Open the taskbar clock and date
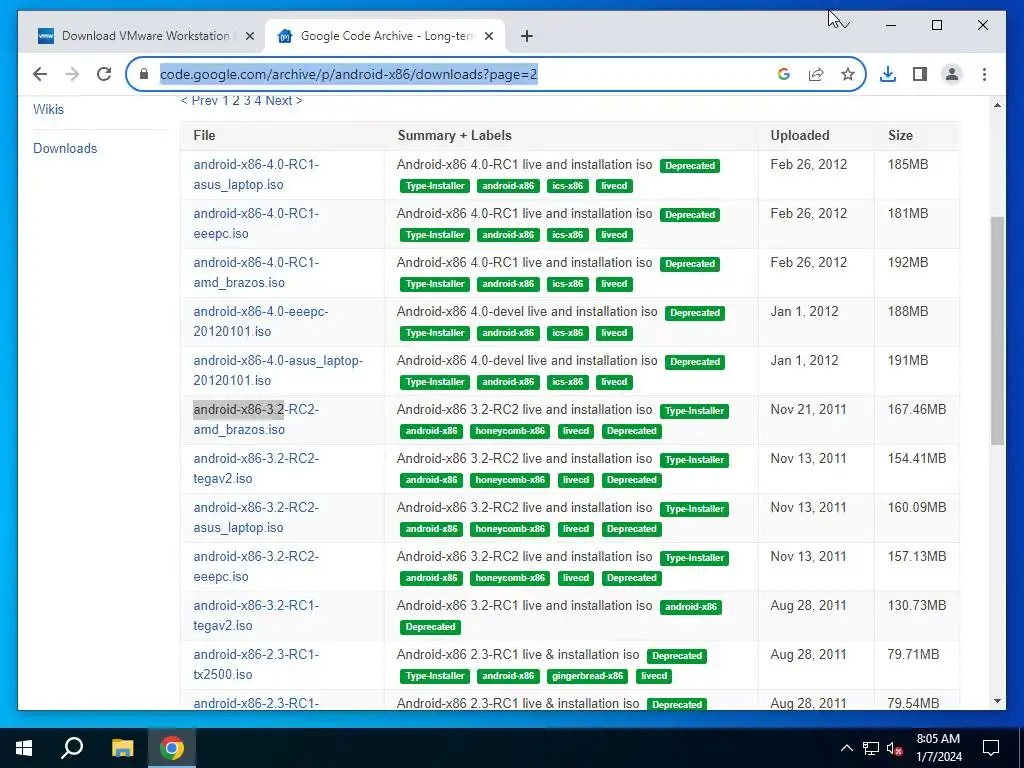 click(x=938, y=748)
